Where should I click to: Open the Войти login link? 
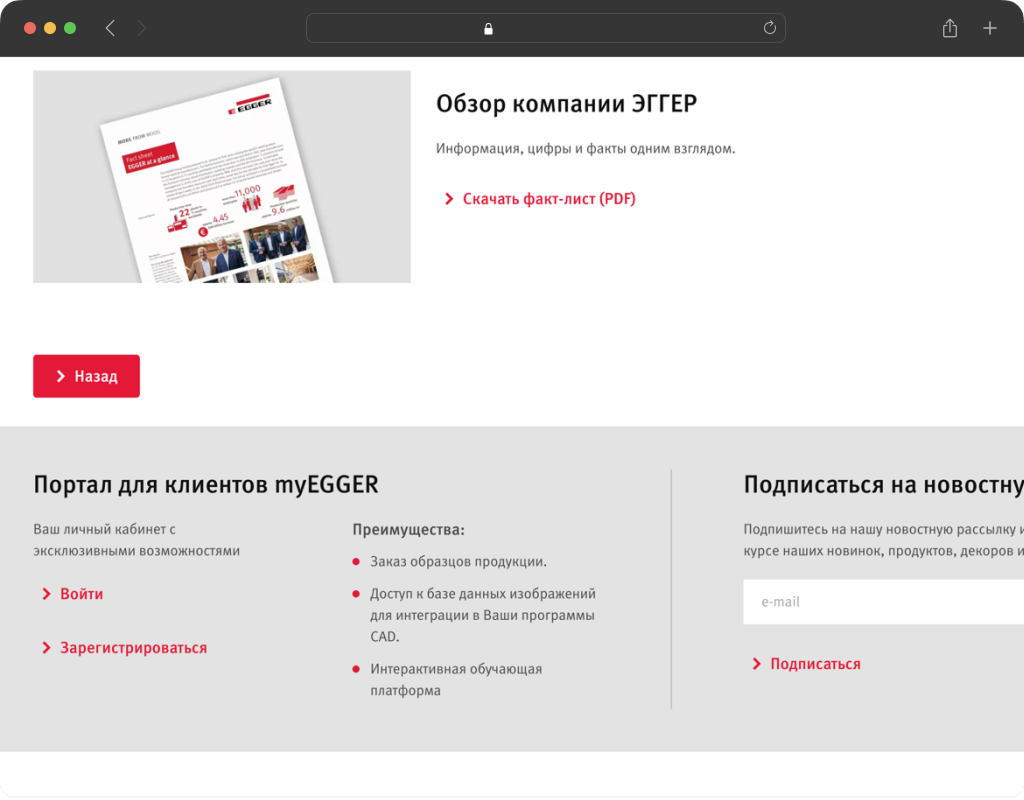[81, 594]
